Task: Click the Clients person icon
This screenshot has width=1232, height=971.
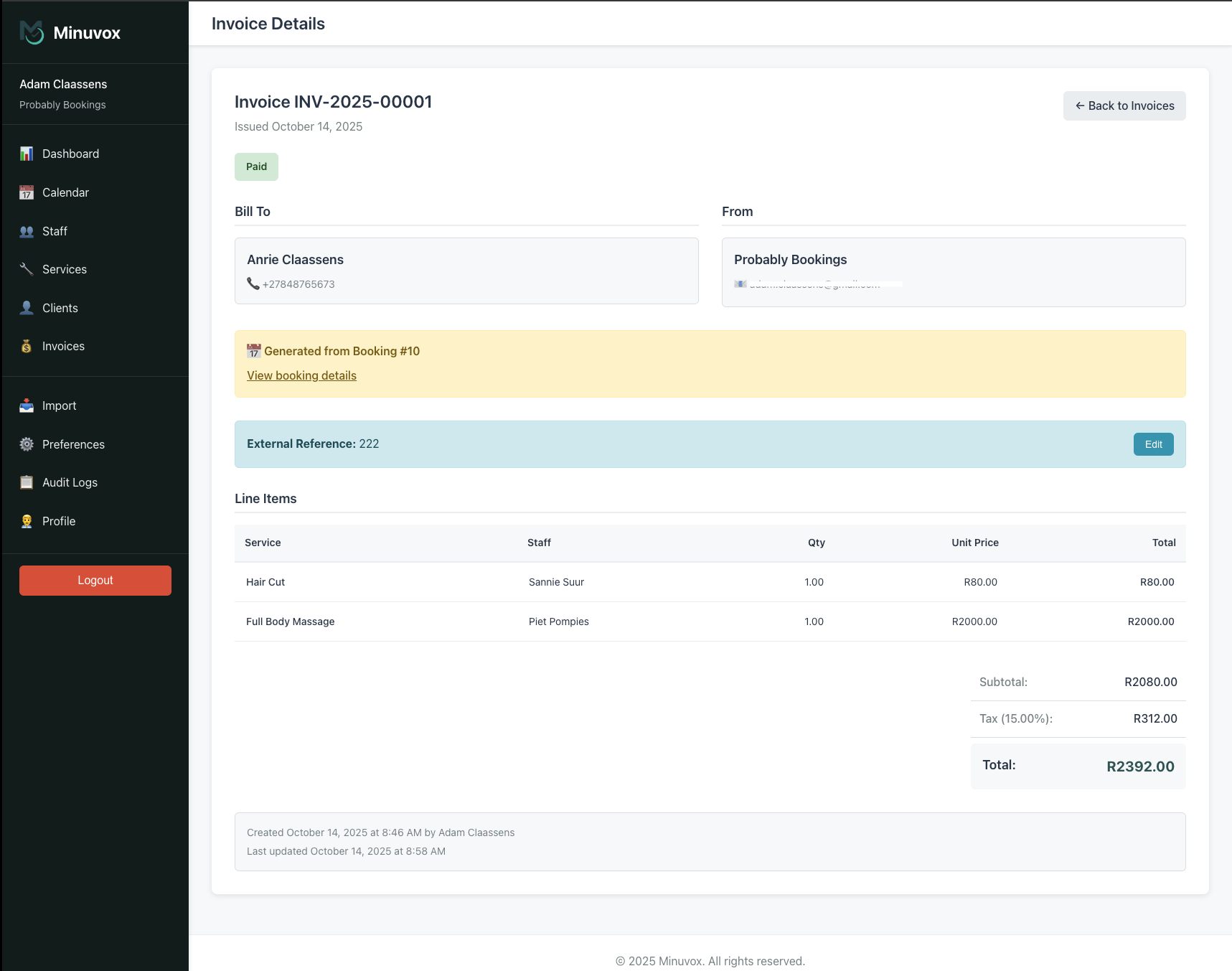Action: click(x=27, y=308)
